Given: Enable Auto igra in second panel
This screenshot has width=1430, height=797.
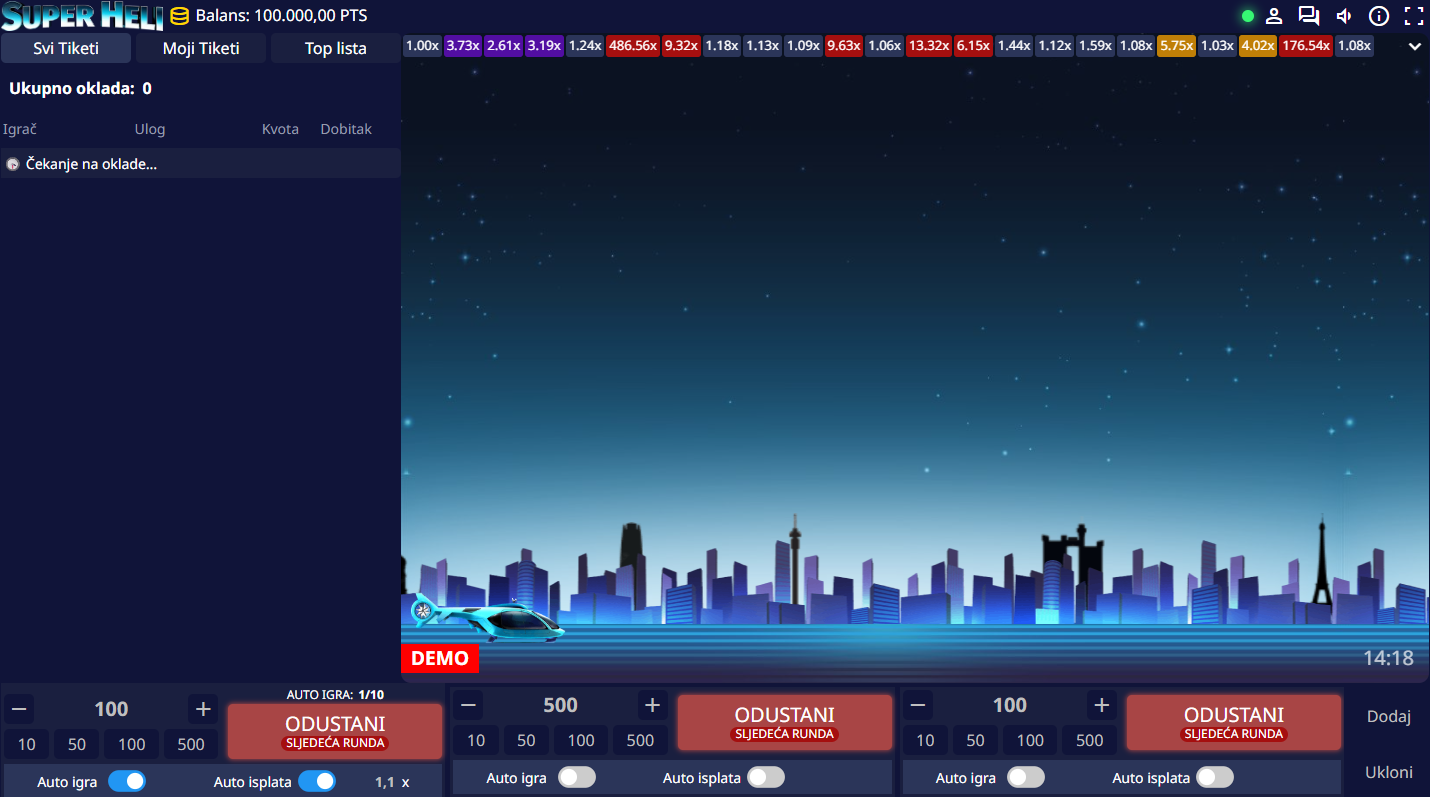Looking at the screenshot, I should click(x=577, y=777).
